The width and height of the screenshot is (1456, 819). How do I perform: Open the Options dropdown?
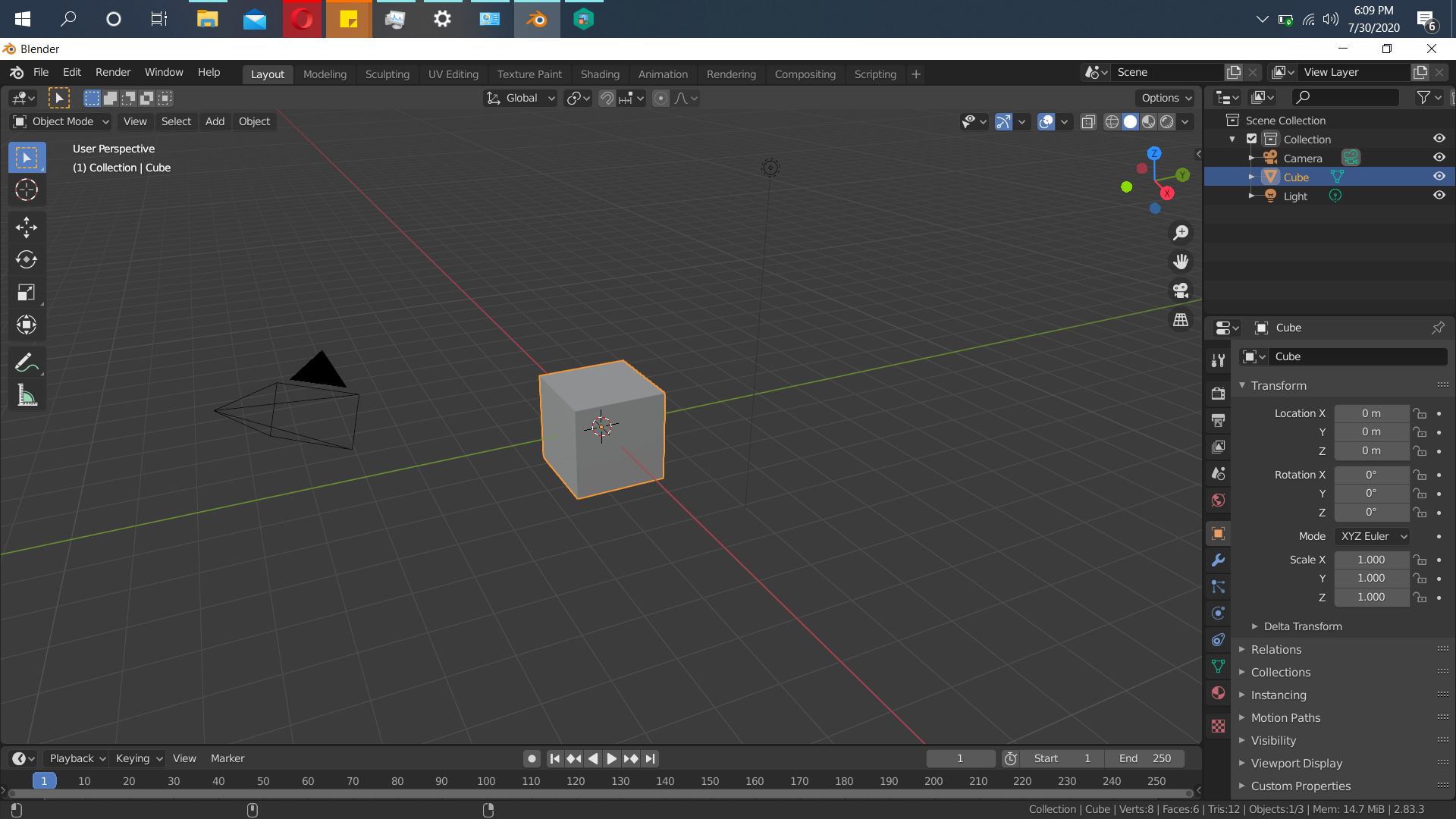[x=1166, y=98]
